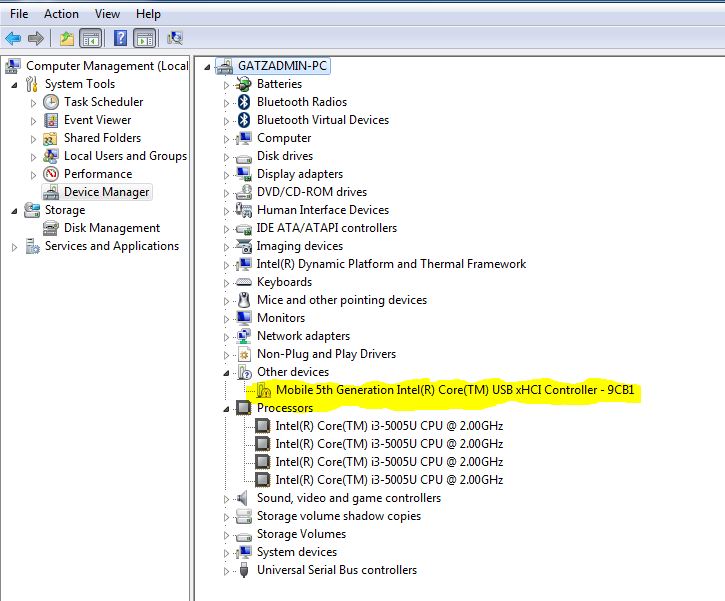Open the Help menu
The image size is (725, 601).
pos(148,14)
